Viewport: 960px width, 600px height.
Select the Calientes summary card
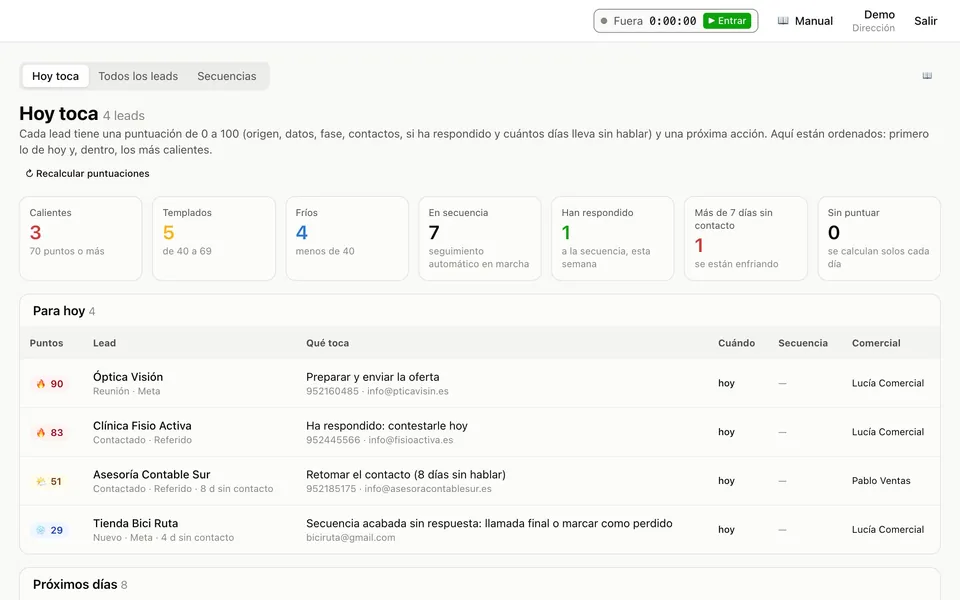(x=81, y=238)
